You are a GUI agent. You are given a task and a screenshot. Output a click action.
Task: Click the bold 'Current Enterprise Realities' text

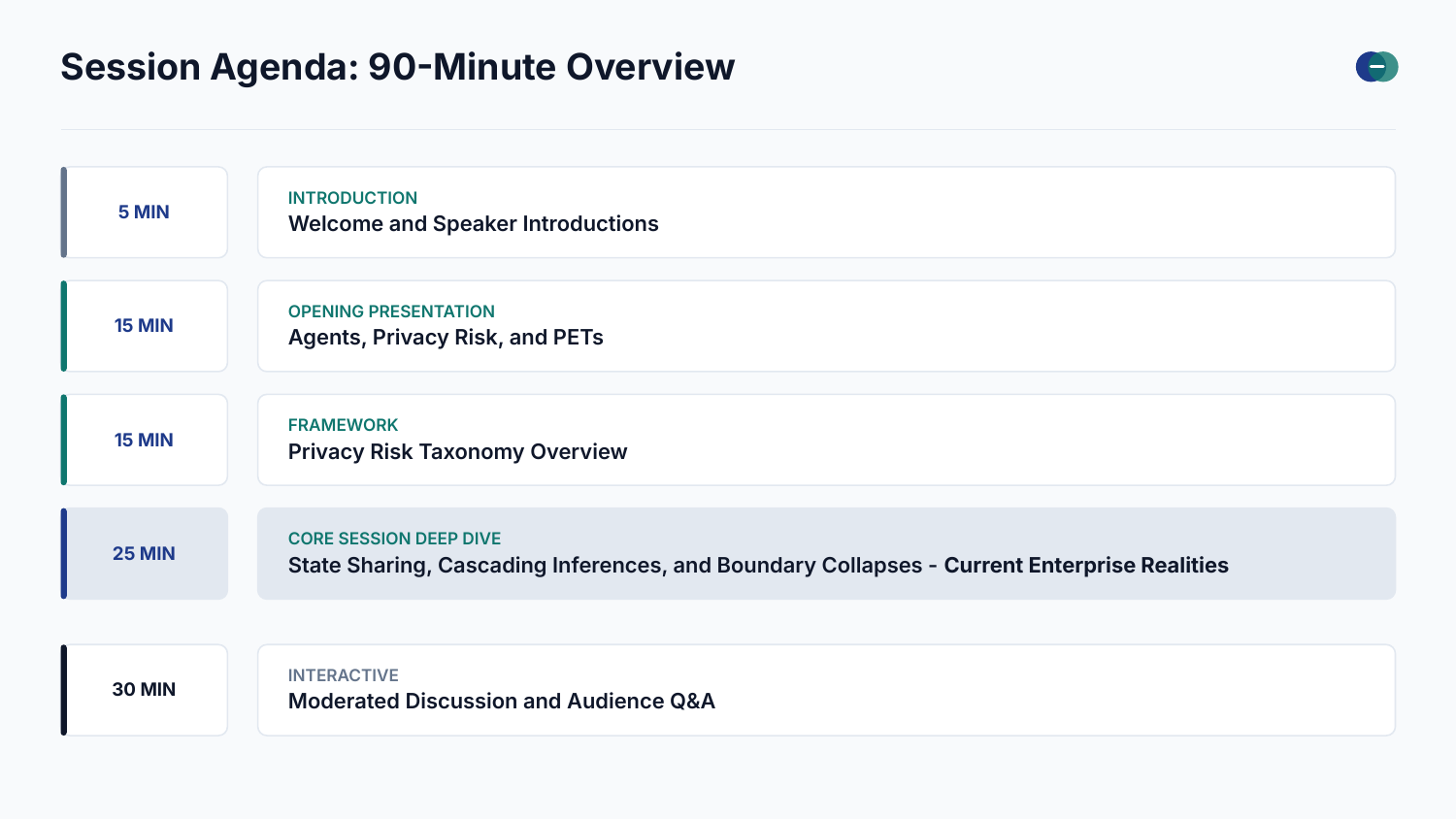click(x=1086, y=566)
